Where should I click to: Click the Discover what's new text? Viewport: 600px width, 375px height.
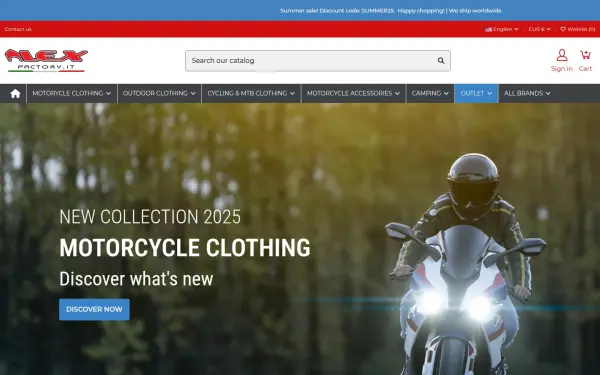pyautogui.click(x=136, y=279)
